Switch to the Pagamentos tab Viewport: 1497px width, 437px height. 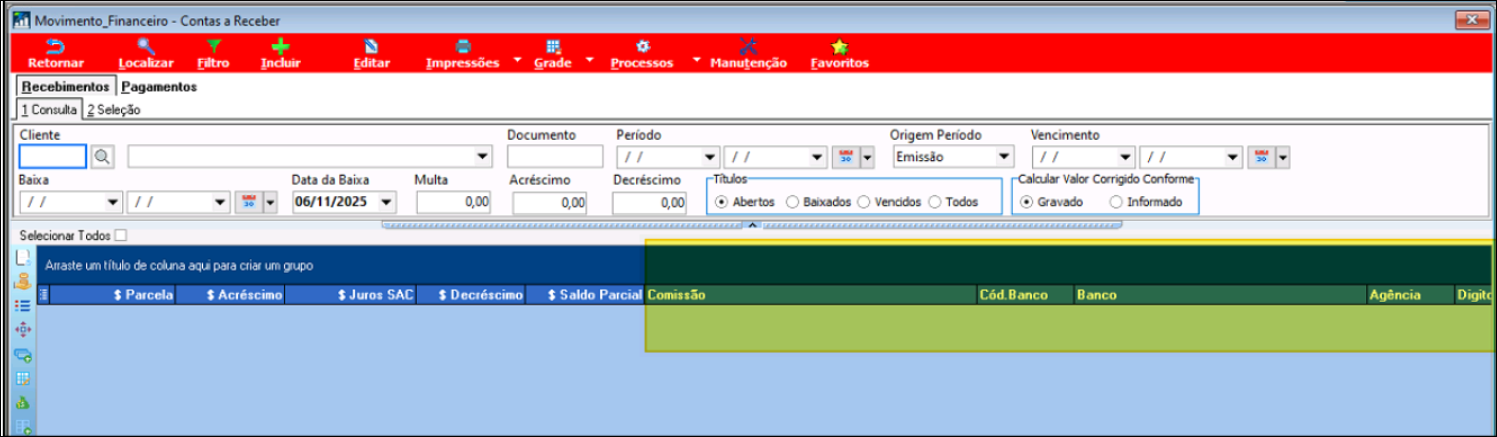click(x=159, y=87)
